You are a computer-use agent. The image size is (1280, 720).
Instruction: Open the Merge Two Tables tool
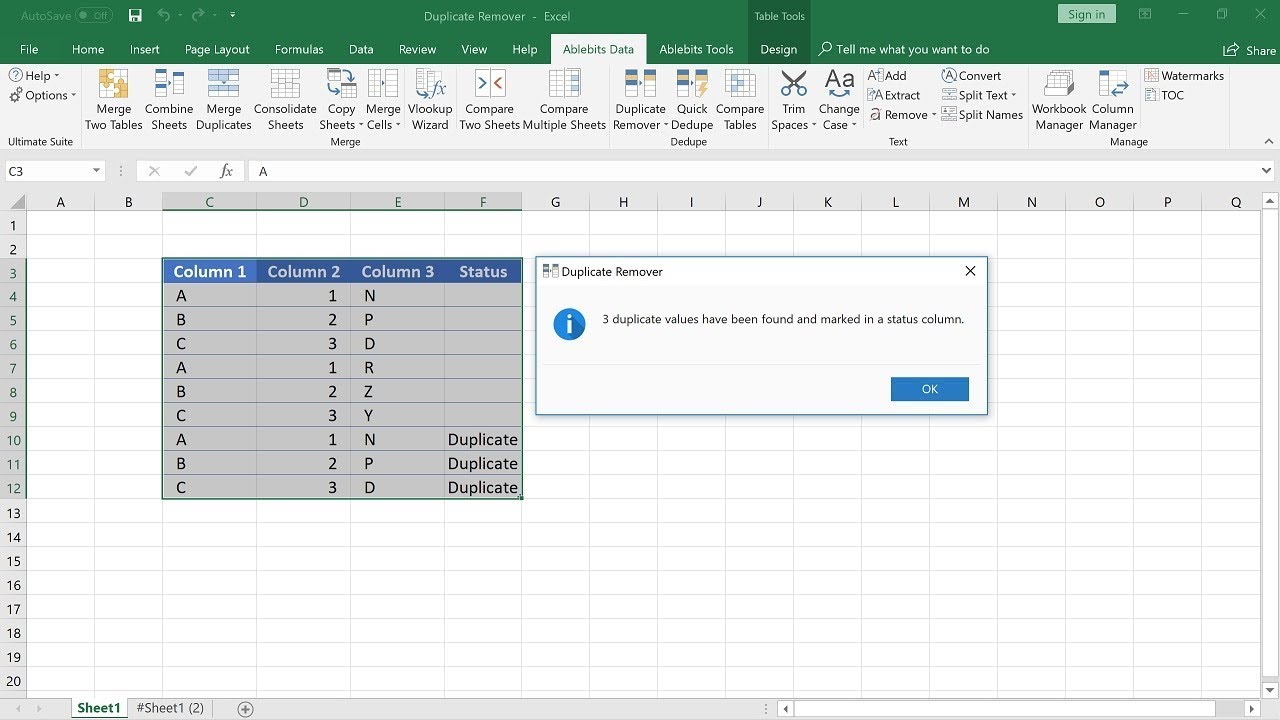113,100
